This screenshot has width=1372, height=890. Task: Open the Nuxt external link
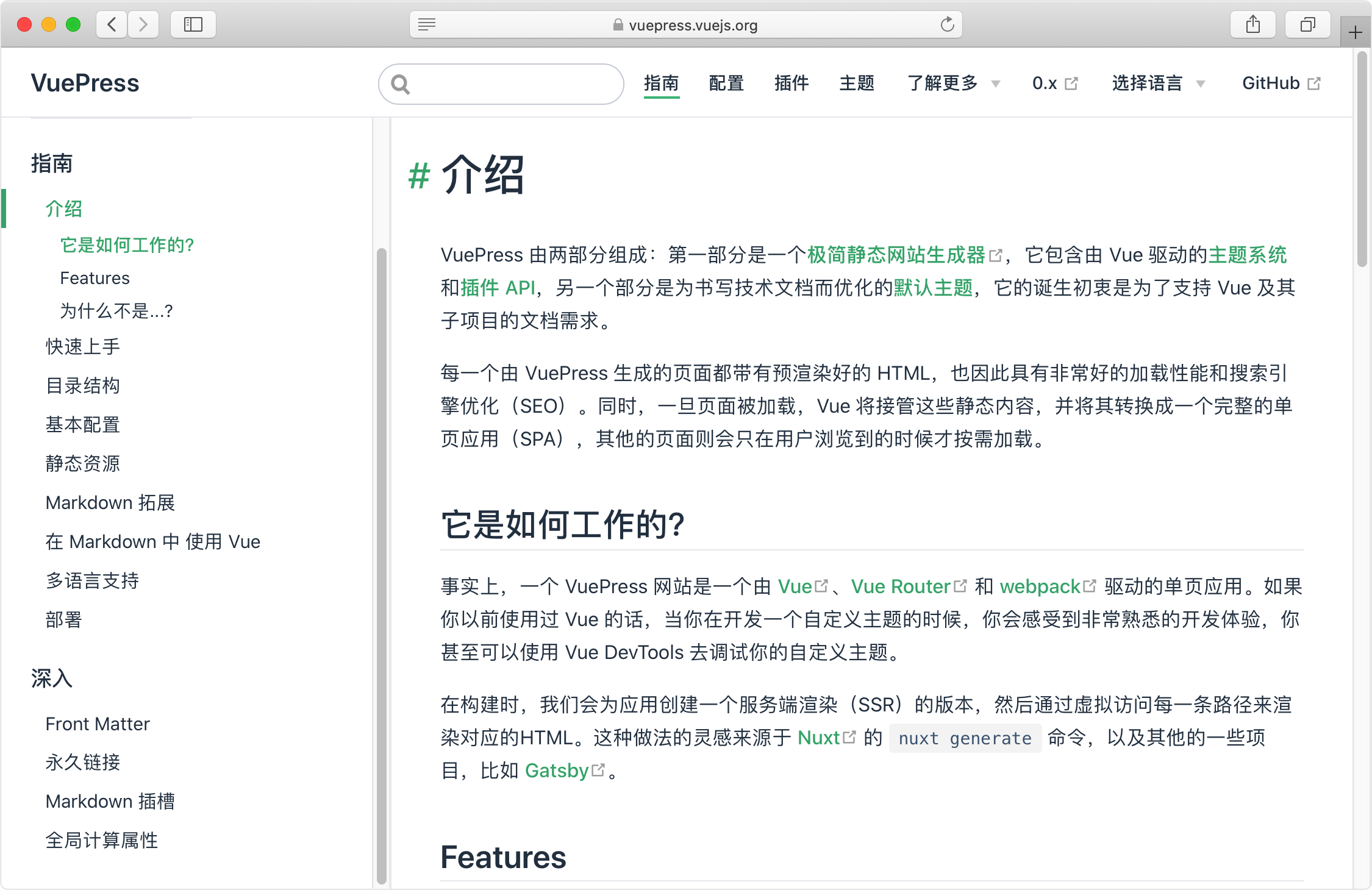tap(827, 738)
